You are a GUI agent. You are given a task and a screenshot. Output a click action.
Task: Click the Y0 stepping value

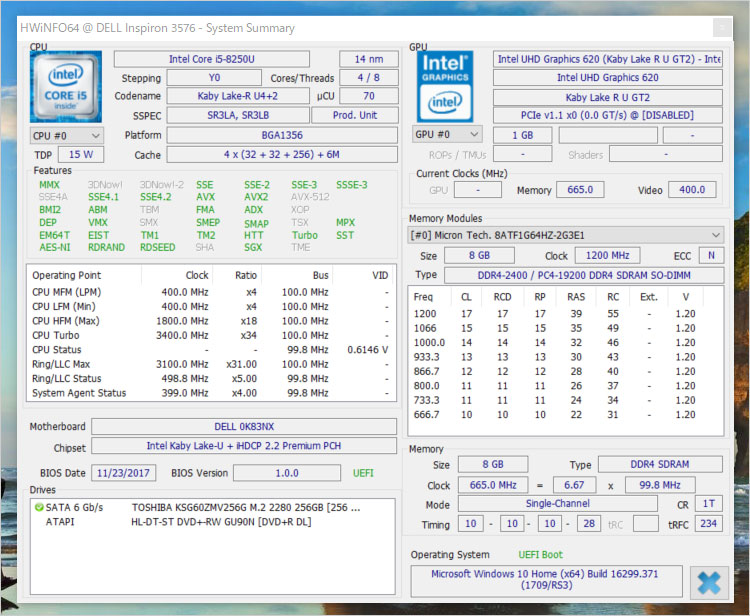(x=214, y=77)
